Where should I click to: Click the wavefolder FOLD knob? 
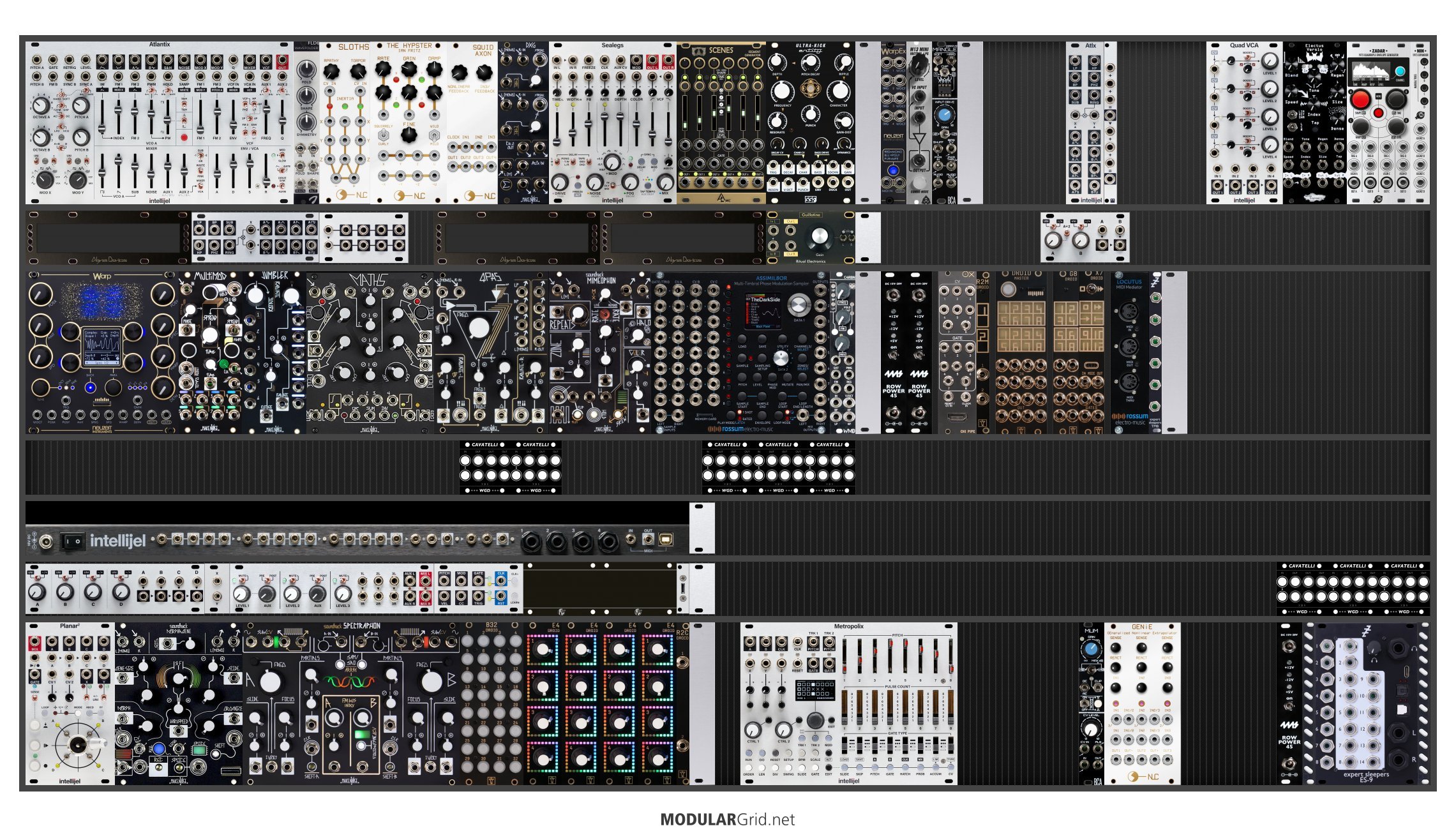pos(306,70)
